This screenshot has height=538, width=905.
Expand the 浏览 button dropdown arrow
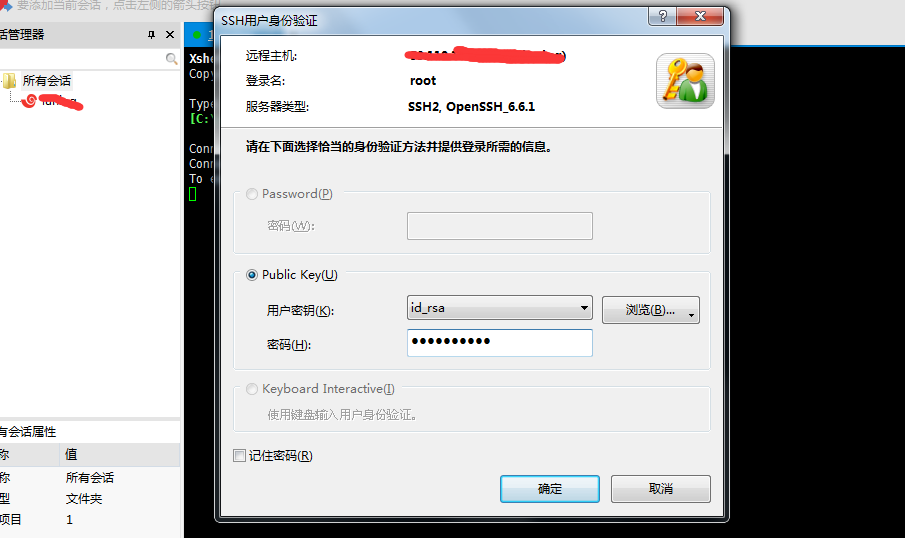[691, 315]
